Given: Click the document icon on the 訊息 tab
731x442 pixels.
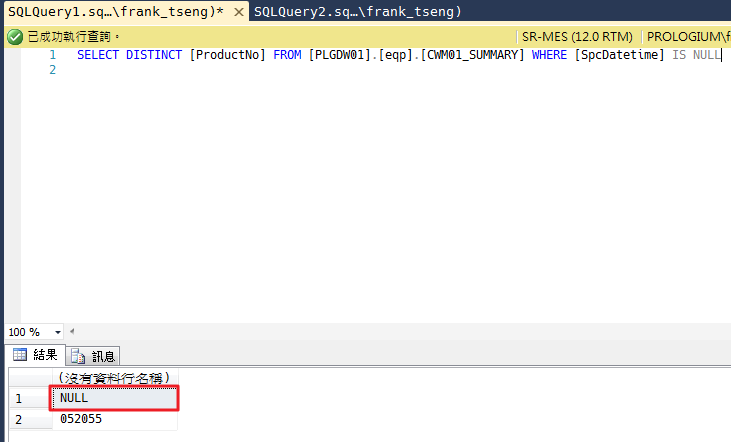Looking at the screenshot, I should 78,356.
